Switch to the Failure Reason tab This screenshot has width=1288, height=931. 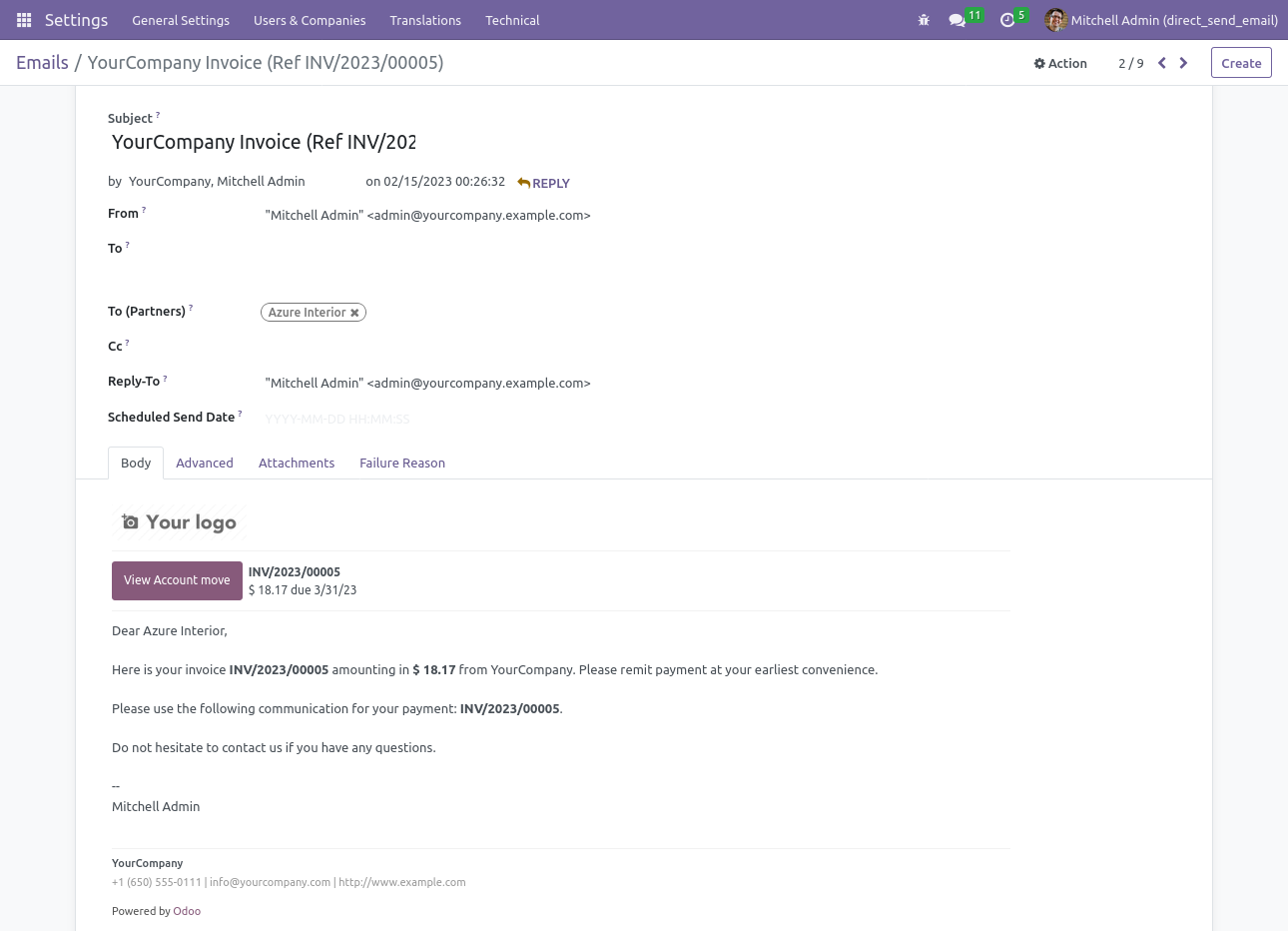pos(402,463)
